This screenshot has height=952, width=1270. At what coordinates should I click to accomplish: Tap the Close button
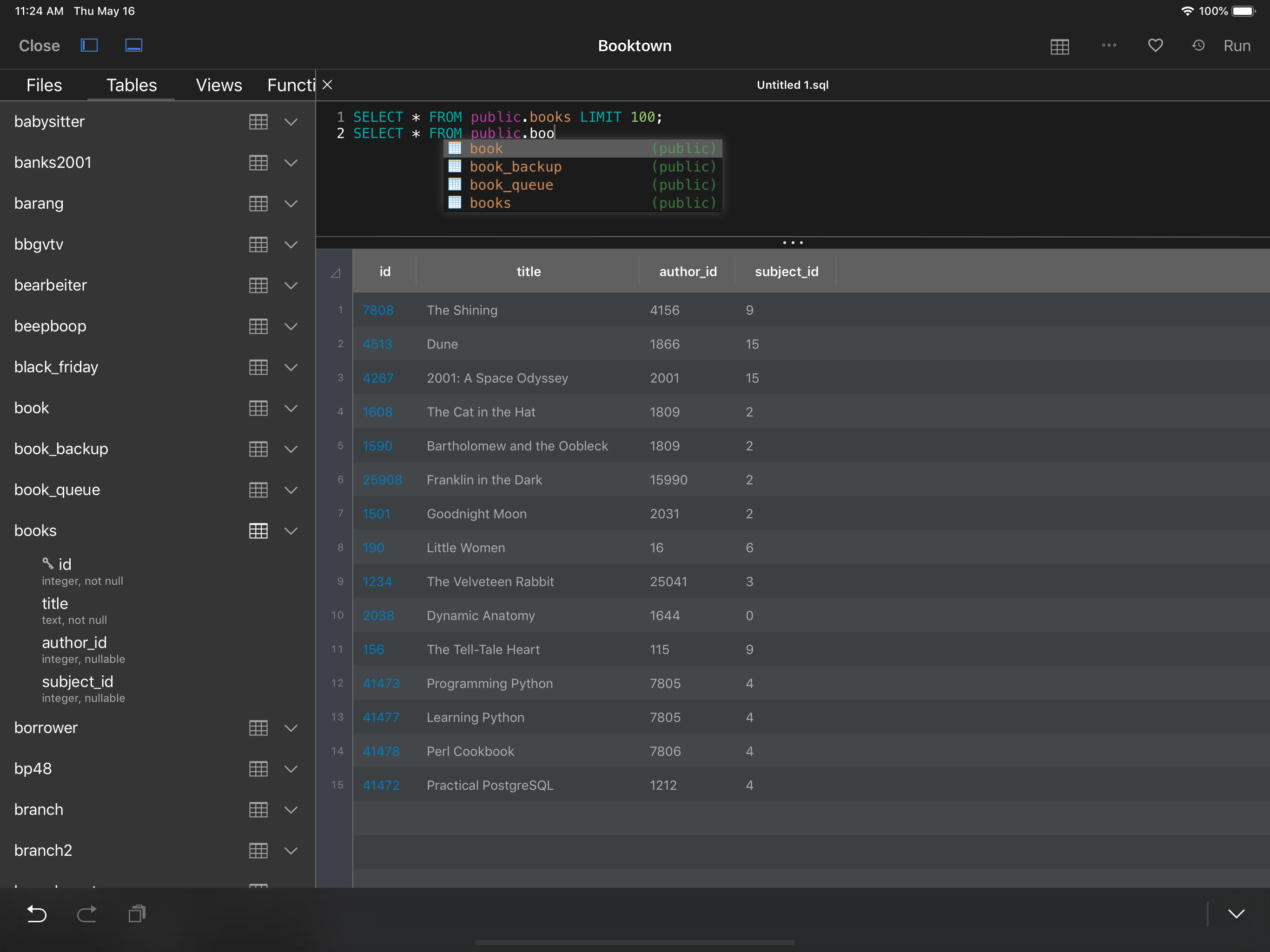(39, 46)
